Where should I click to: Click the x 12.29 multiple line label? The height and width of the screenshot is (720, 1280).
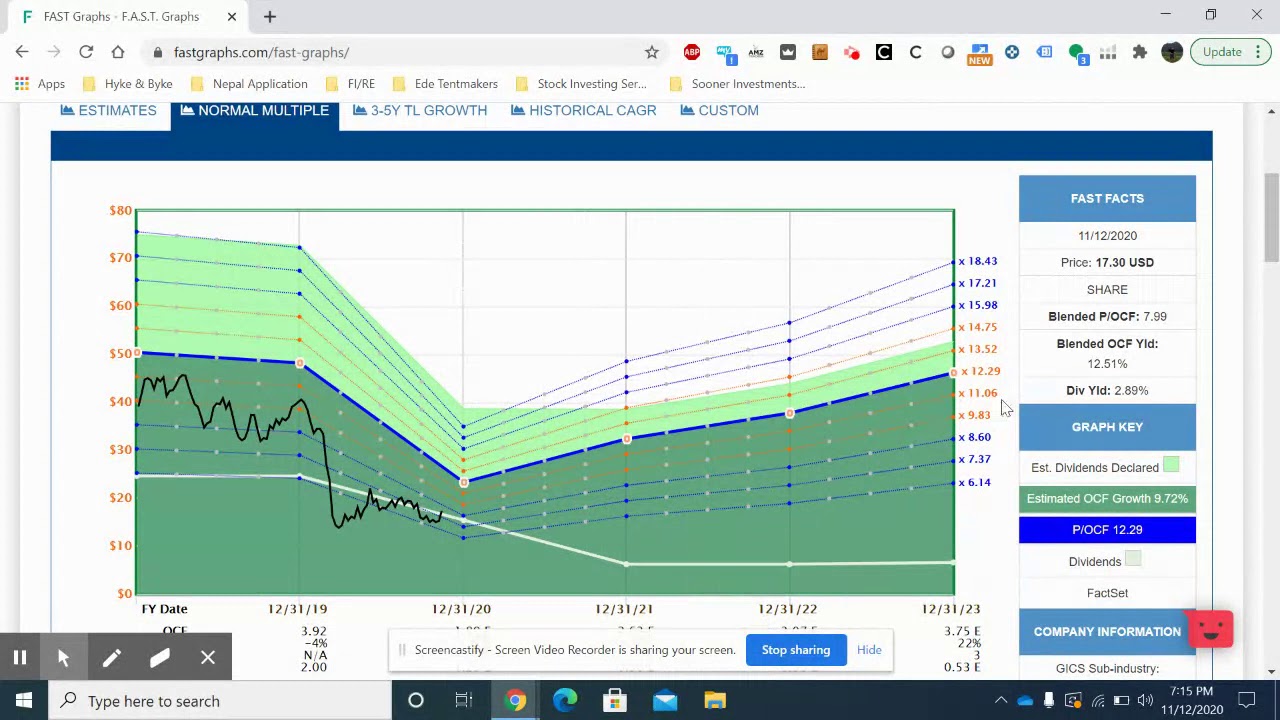click(980, 371)
